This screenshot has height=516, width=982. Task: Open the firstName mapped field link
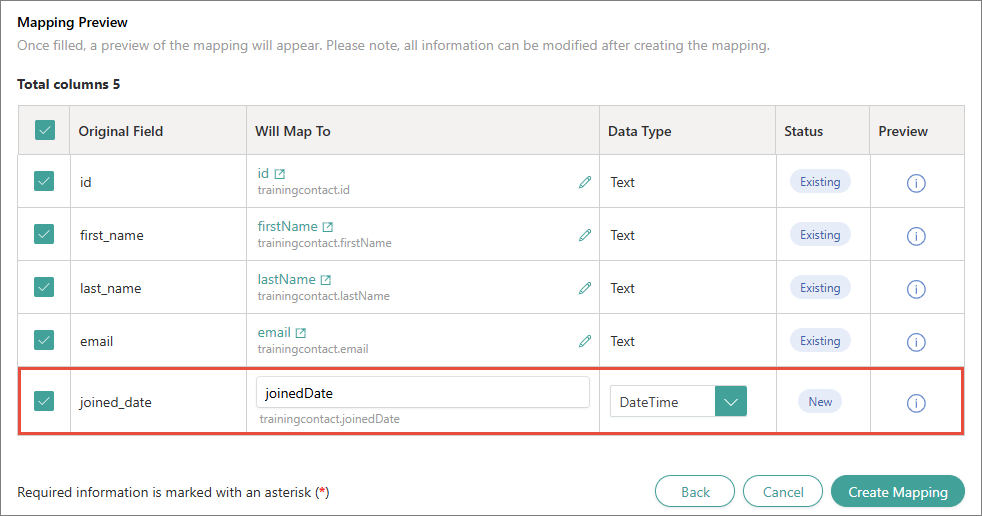[287, 226]
